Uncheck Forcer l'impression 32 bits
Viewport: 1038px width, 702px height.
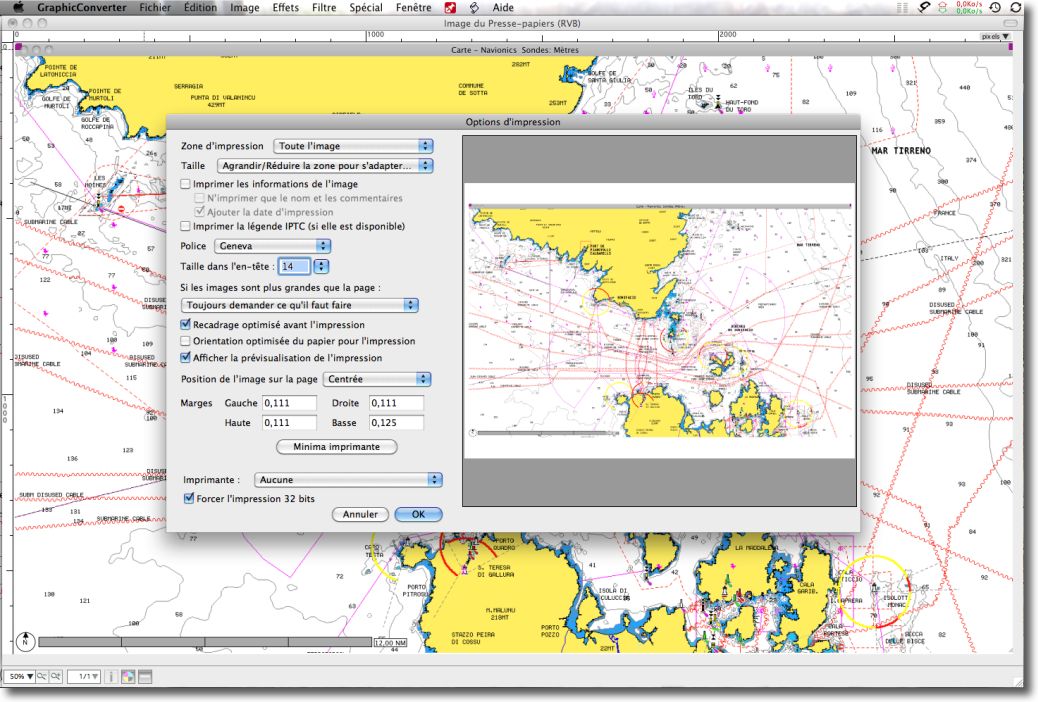coord(189,498)
